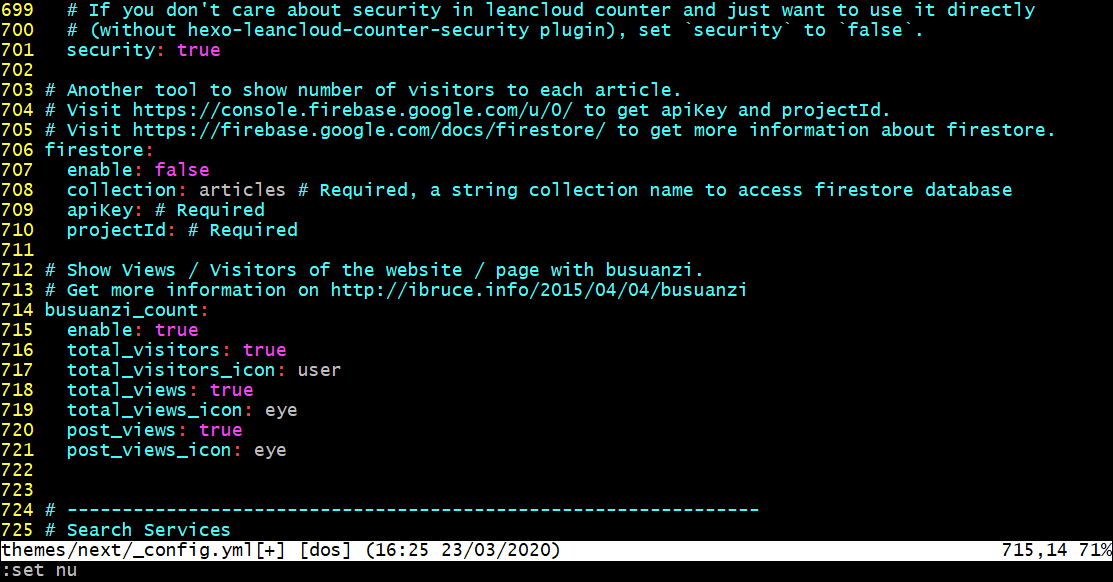Image resolution: width=1113 pixels, height=582 pixels.
Task: Click the 'projectId' setting name
Action: pyautogui.click(x=116, y=230)
